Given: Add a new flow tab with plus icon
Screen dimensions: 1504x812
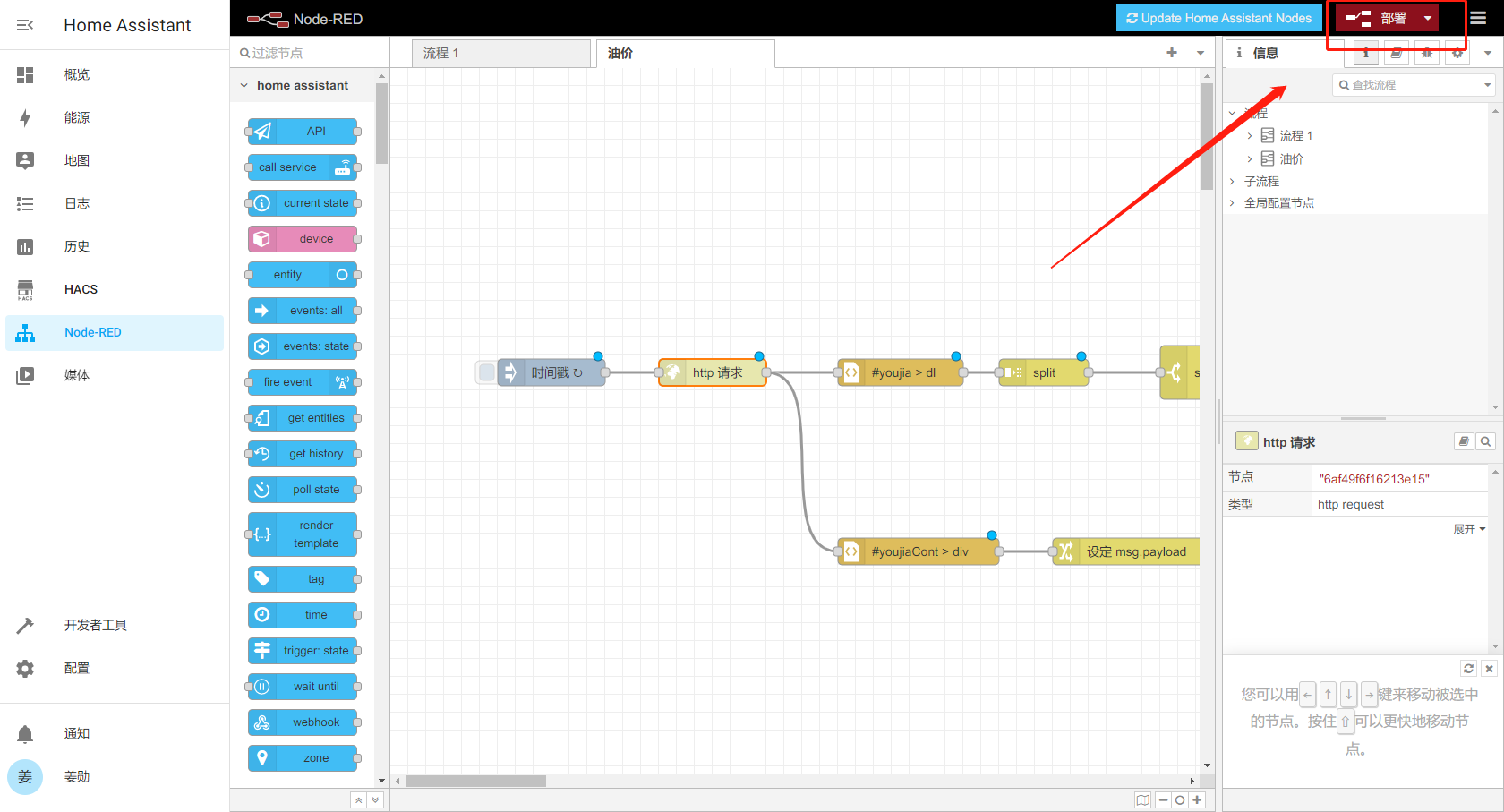Looking at the screenshot, I should point(1172,53).
